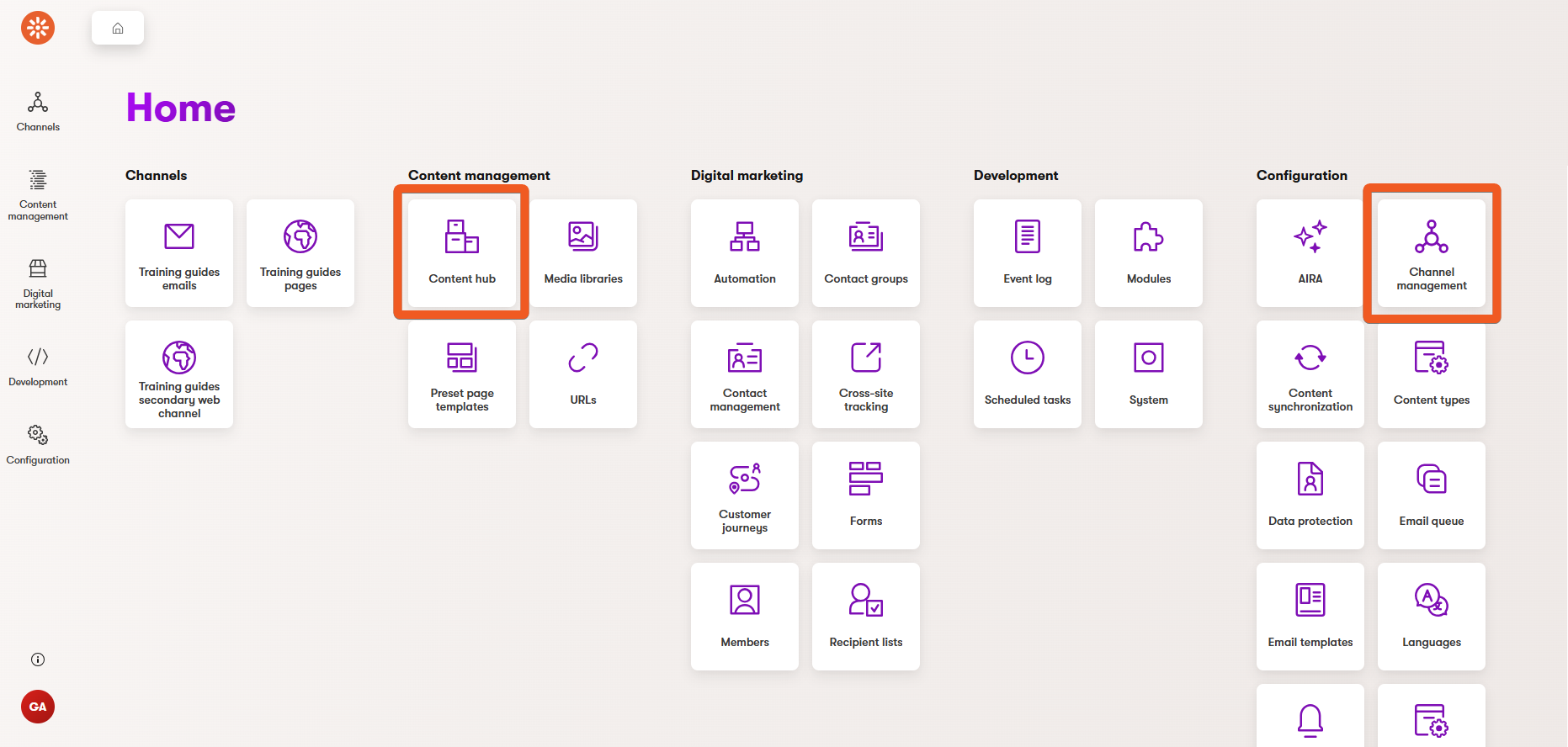Open the Content synchronization tile
The image size is (1568, 747).
1310,374
